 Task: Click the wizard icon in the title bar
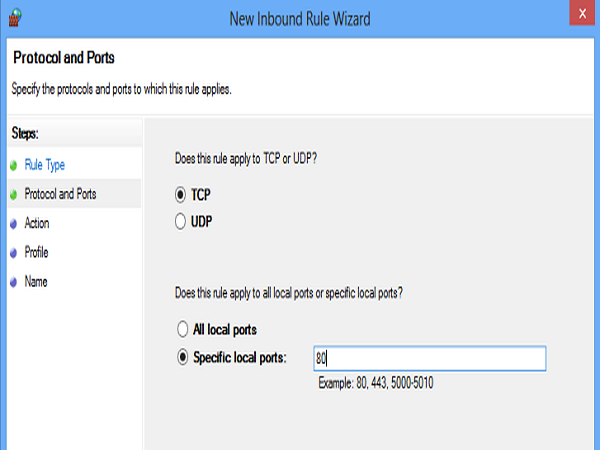pyautogui.click(x=12, y=16)
